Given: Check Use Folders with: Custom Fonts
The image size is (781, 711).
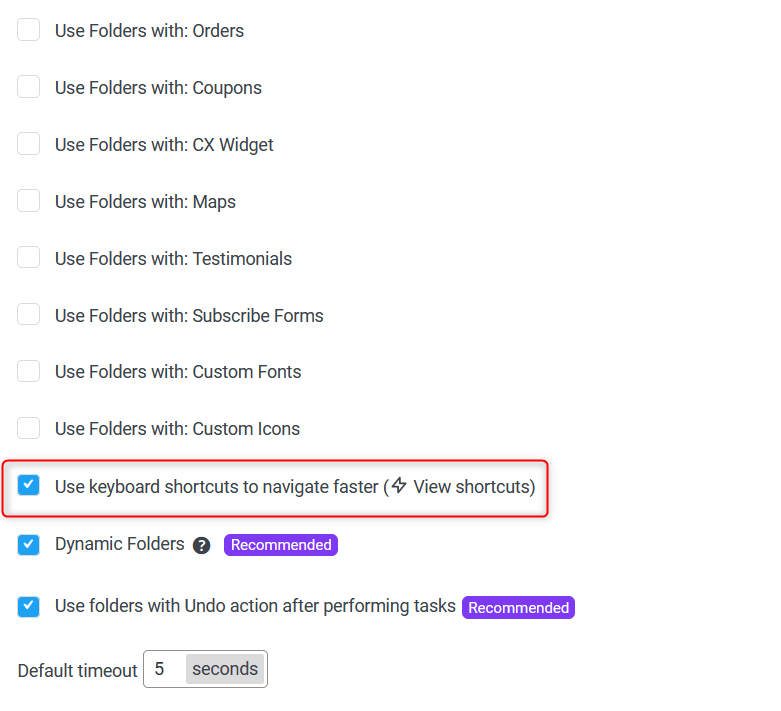Looking at the screenshot, I should (28, 371).
